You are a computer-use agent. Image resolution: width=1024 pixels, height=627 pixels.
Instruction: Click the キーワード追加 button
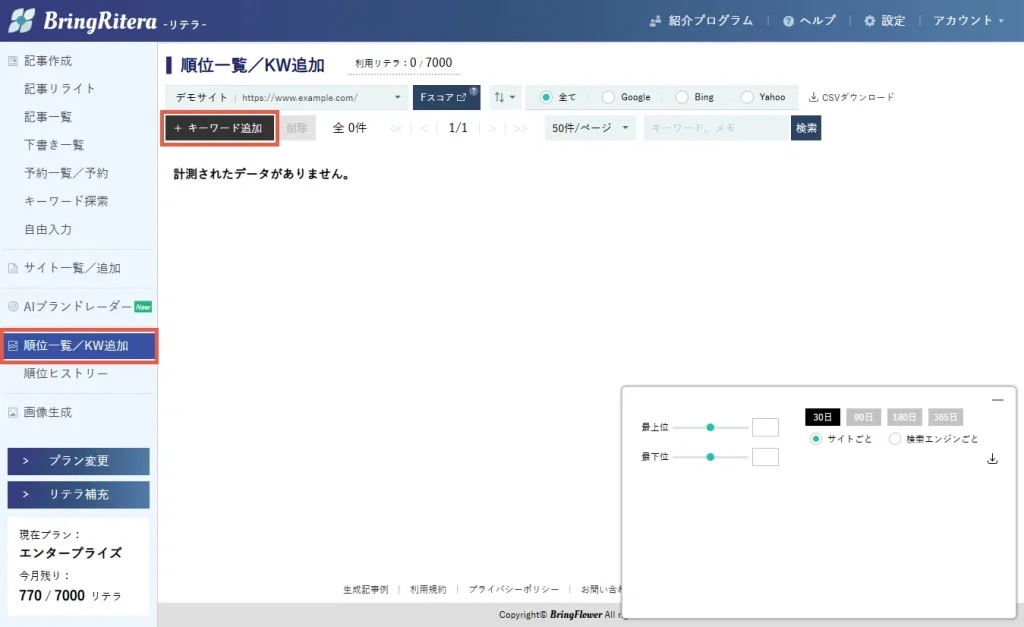pos(218,128)
